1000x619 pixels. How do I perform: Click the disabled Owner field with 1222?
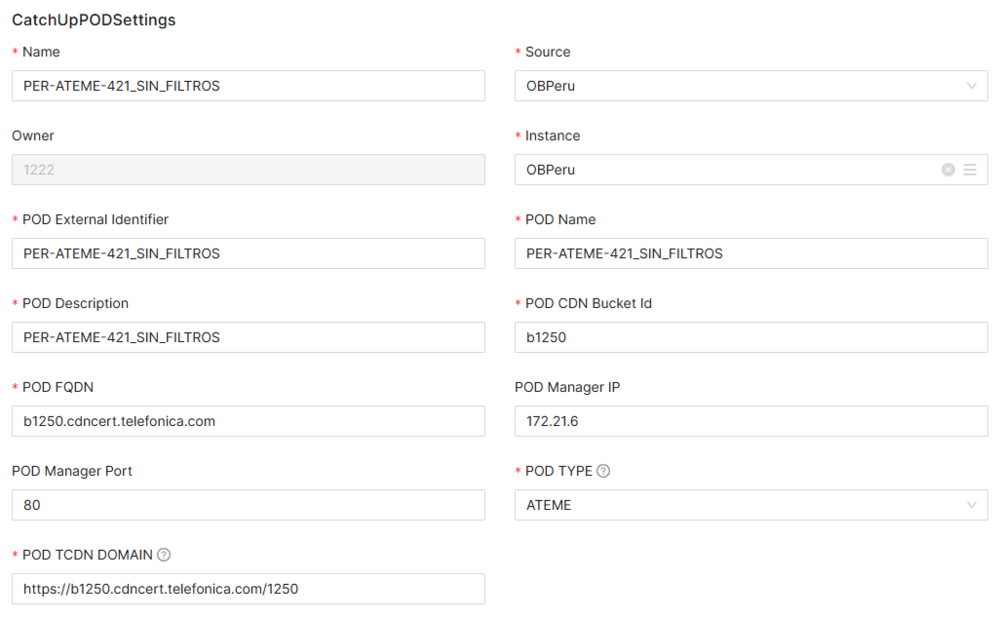click(x=248, y=170)
